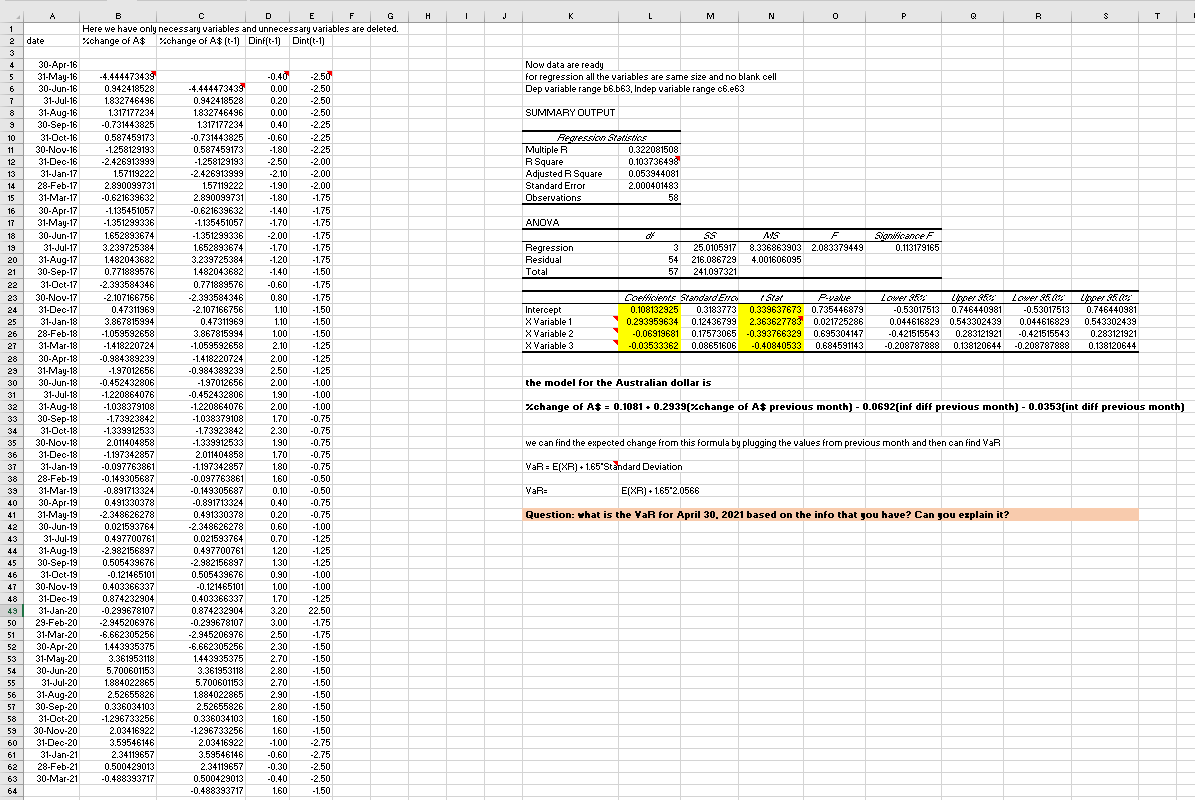Image resolution: width=1195 pixels, height=800 pixels.
Task: Select the 'Multiple R' label cell
Action: (x=570, y=150)
